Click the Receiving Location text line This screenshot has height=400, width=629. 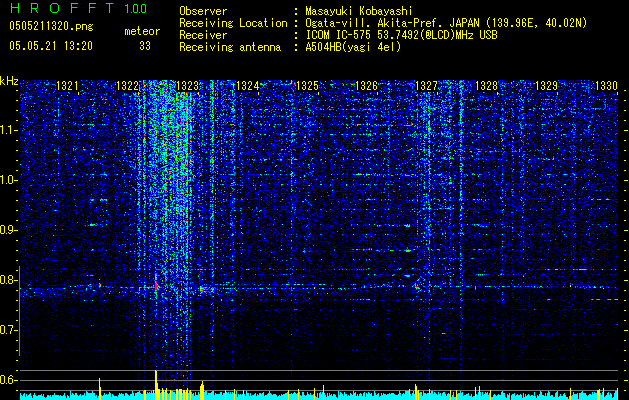pyautogui.click(x=383, y=23)
